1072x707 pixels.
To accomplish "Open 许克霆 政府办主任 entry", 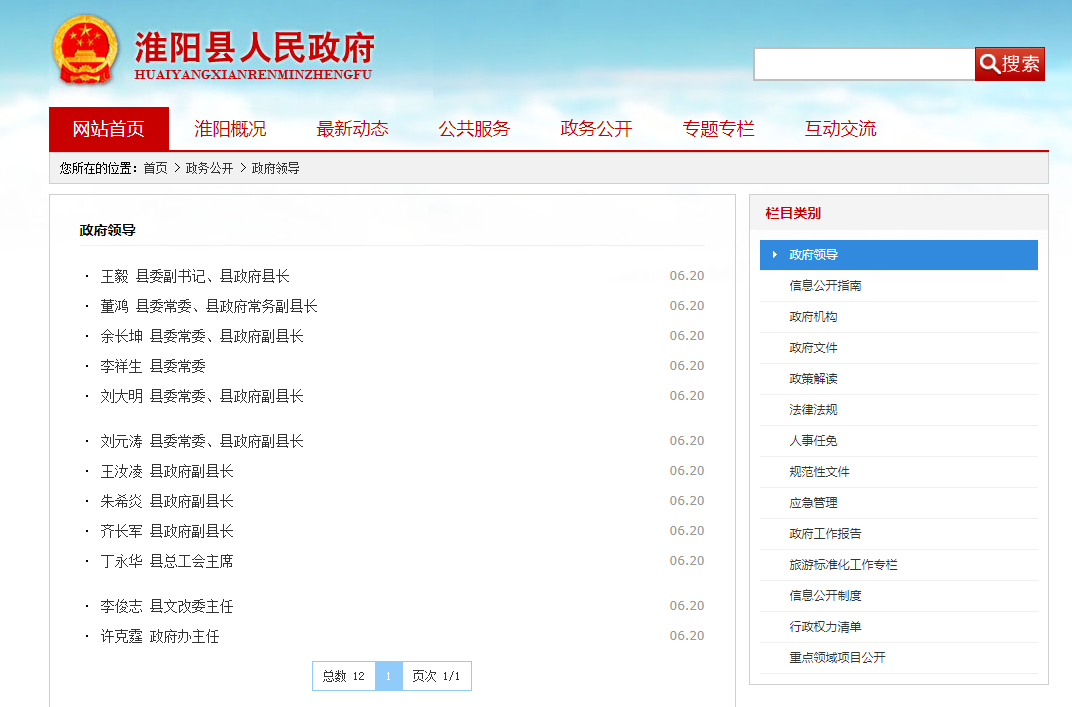I will click(x=160, y=636).
